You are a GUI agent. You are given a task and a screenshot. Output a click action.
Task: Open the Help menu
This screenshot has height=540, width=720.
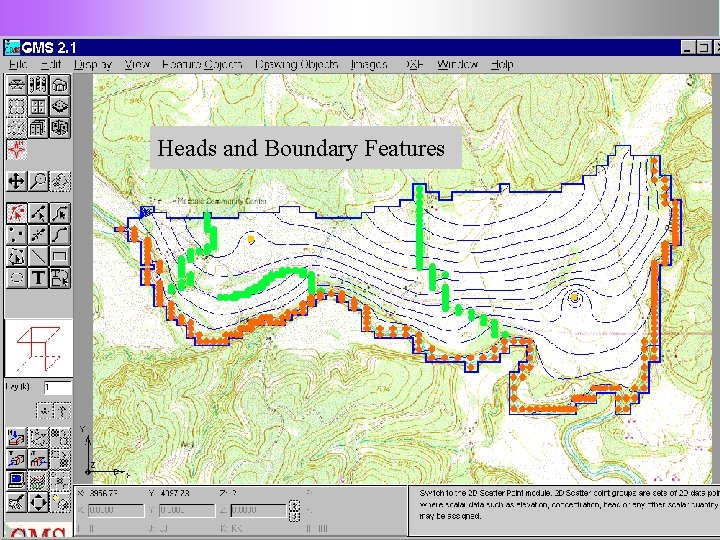pos(502,64)
